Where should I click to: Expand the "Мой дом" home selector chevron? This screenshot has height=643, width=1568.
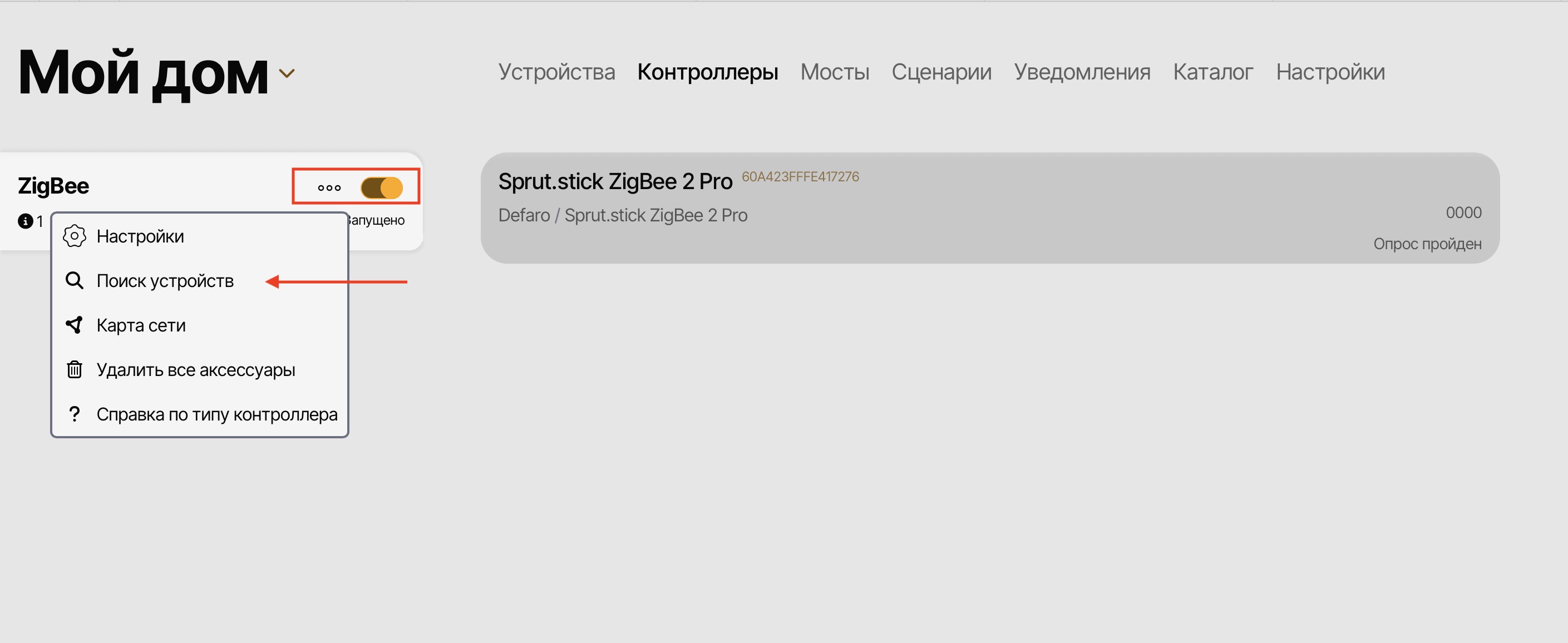[x=288, y=73]
